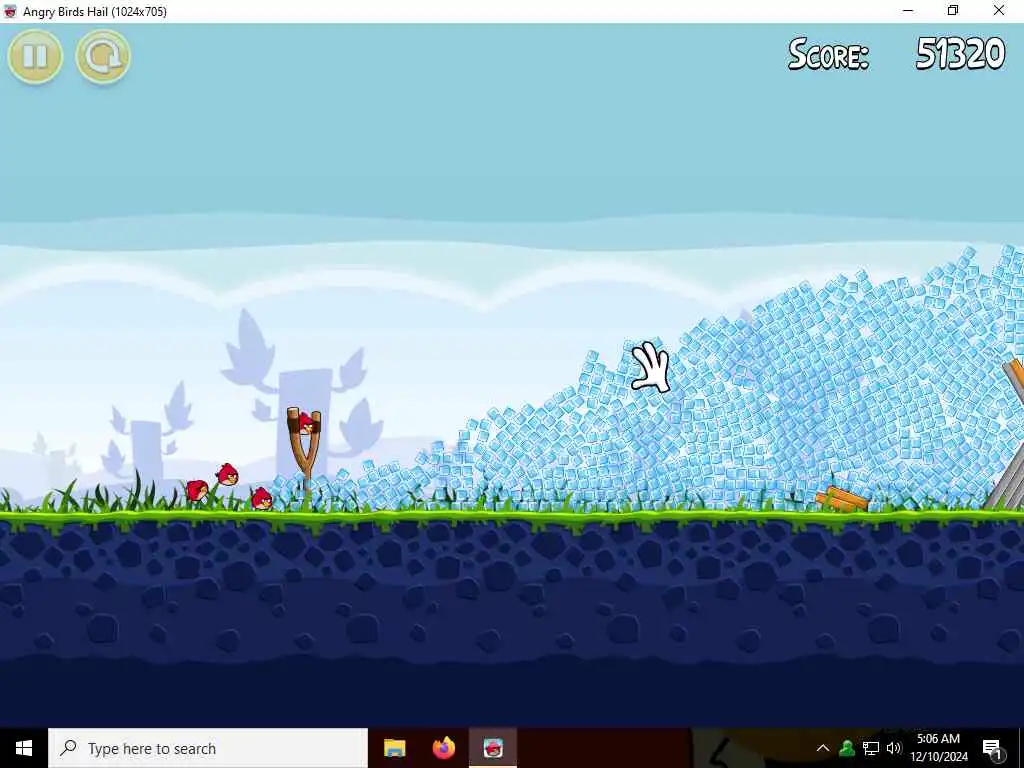Focus the taskbar search box
Image resolution: width=1024 pixels, height=768 pixels.
point(208,748)
